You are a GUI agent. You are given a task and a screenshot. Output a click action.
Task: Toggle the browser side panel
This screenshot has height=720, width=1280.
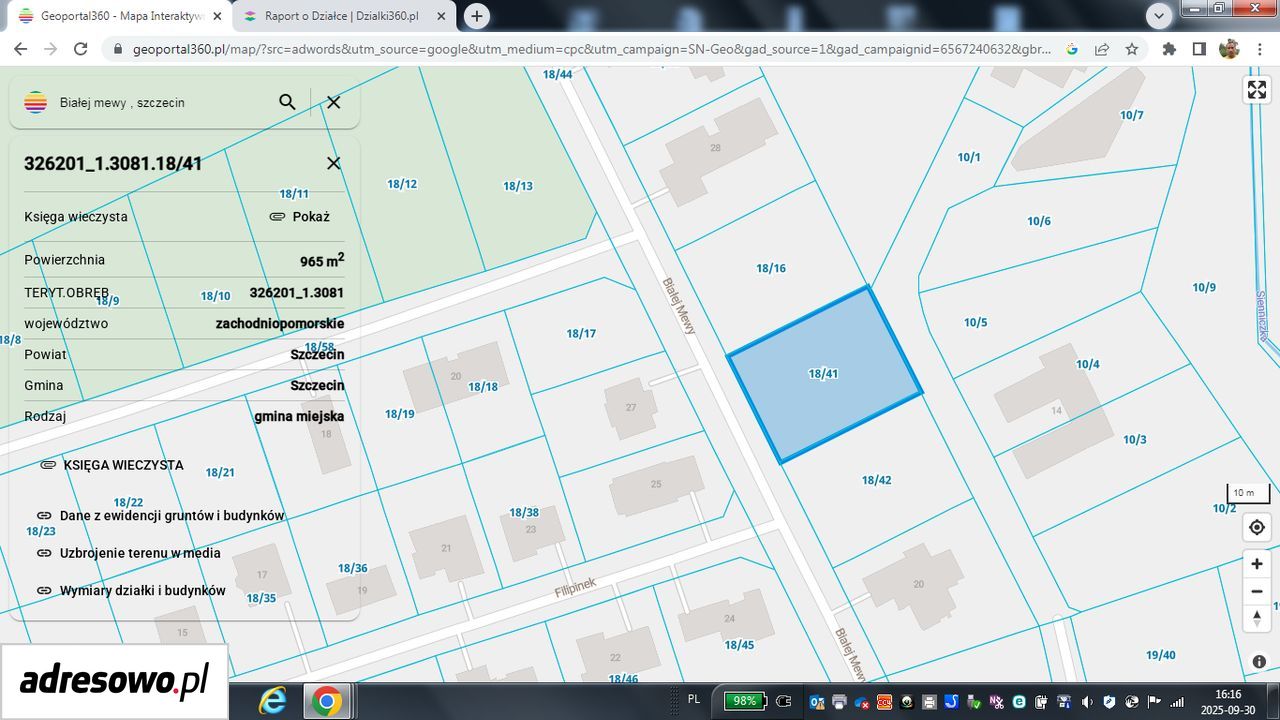(1199, 49)
